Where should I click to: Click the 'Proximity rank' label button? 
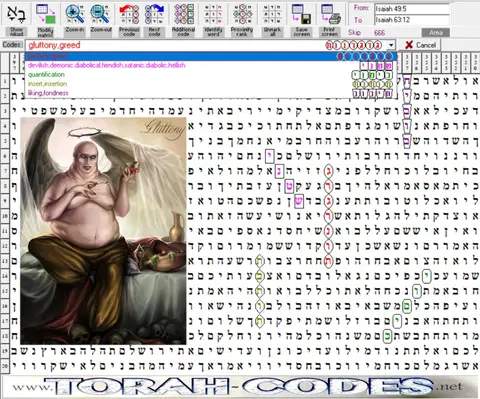[242, 32]
